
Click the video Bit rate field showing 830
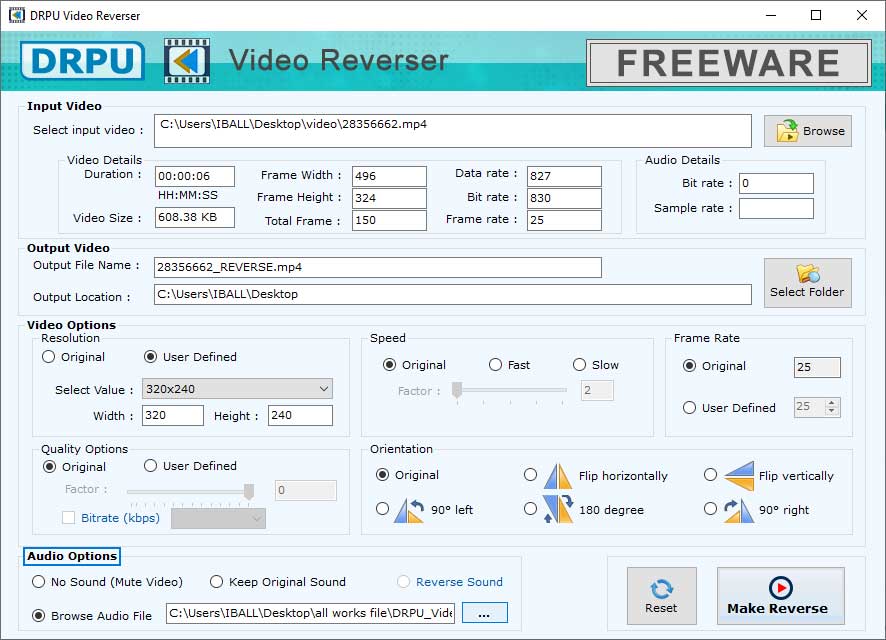(564, 198)
